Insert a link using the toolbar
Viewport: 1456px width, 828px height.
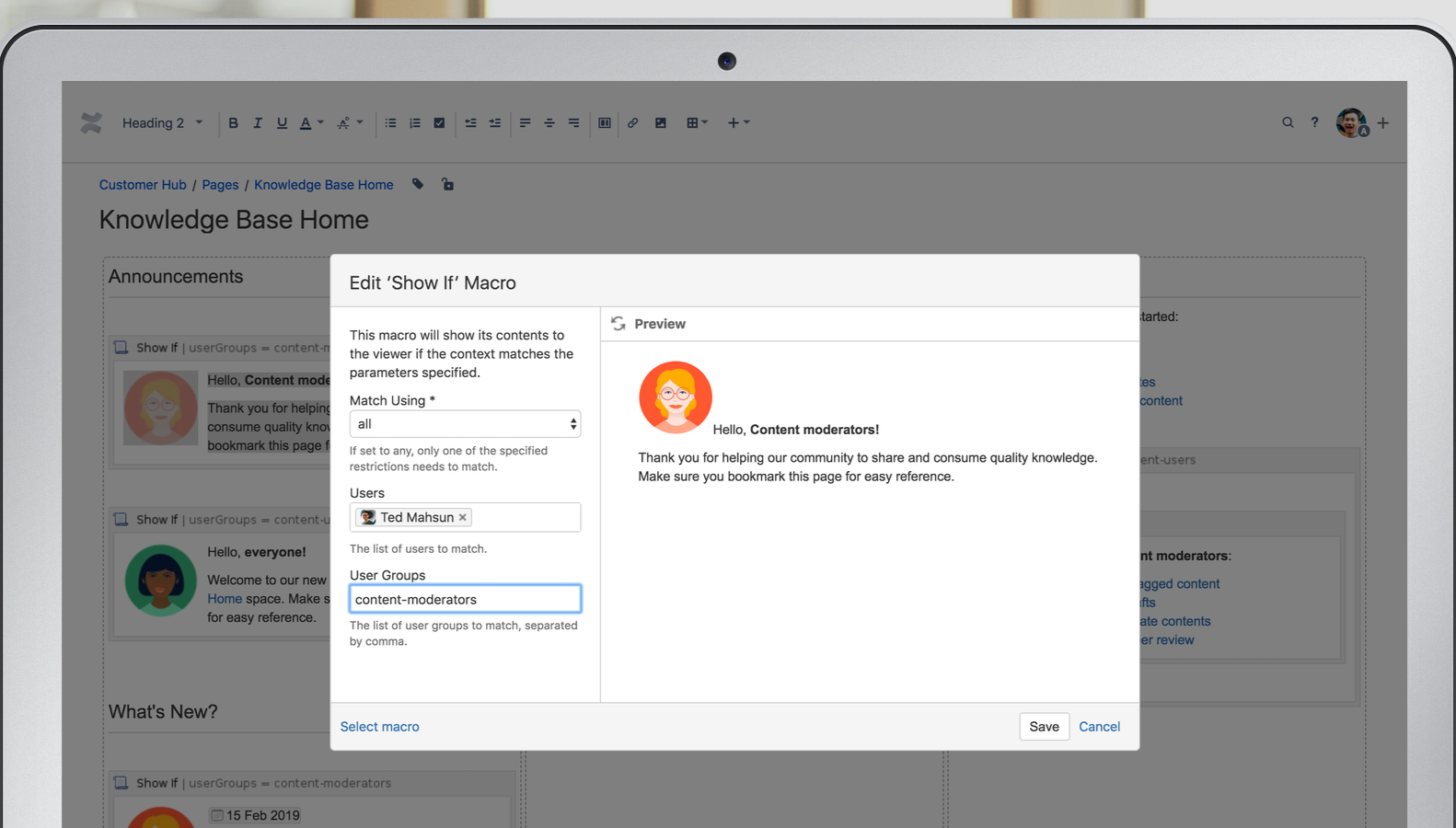click(633, 123)
